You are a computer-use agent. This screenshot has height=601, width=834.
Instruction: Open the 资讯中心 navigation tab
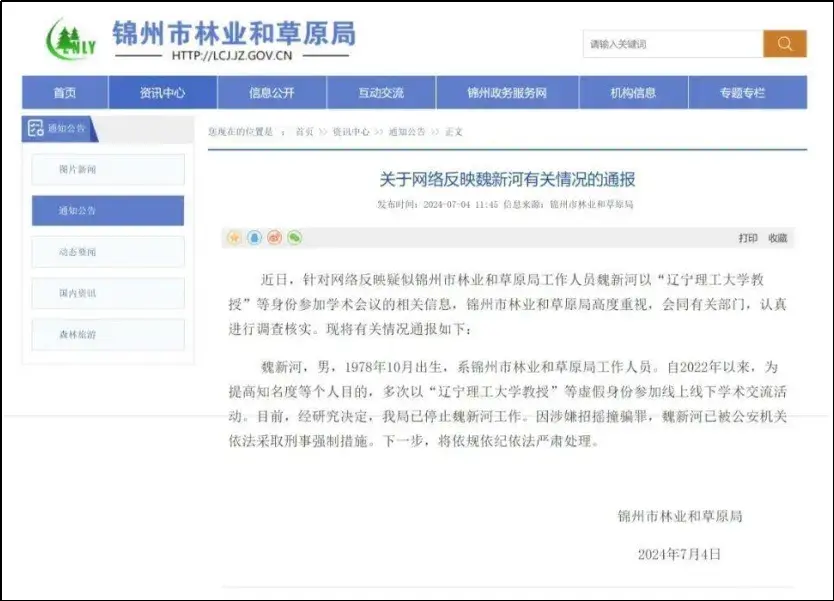pos(162,93)
